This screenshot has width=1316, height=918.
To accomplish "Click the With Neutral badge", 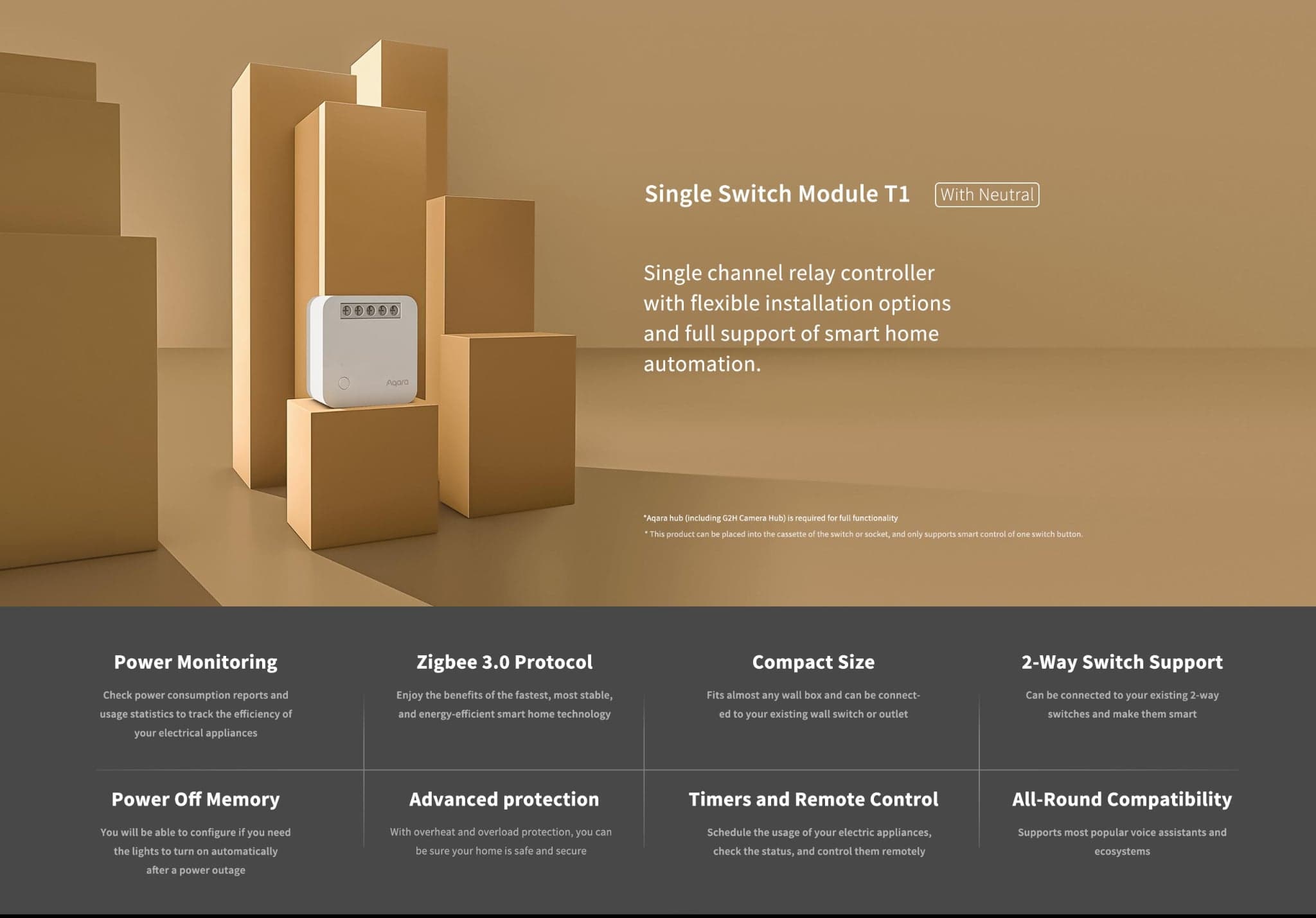I will click(986, 195).
